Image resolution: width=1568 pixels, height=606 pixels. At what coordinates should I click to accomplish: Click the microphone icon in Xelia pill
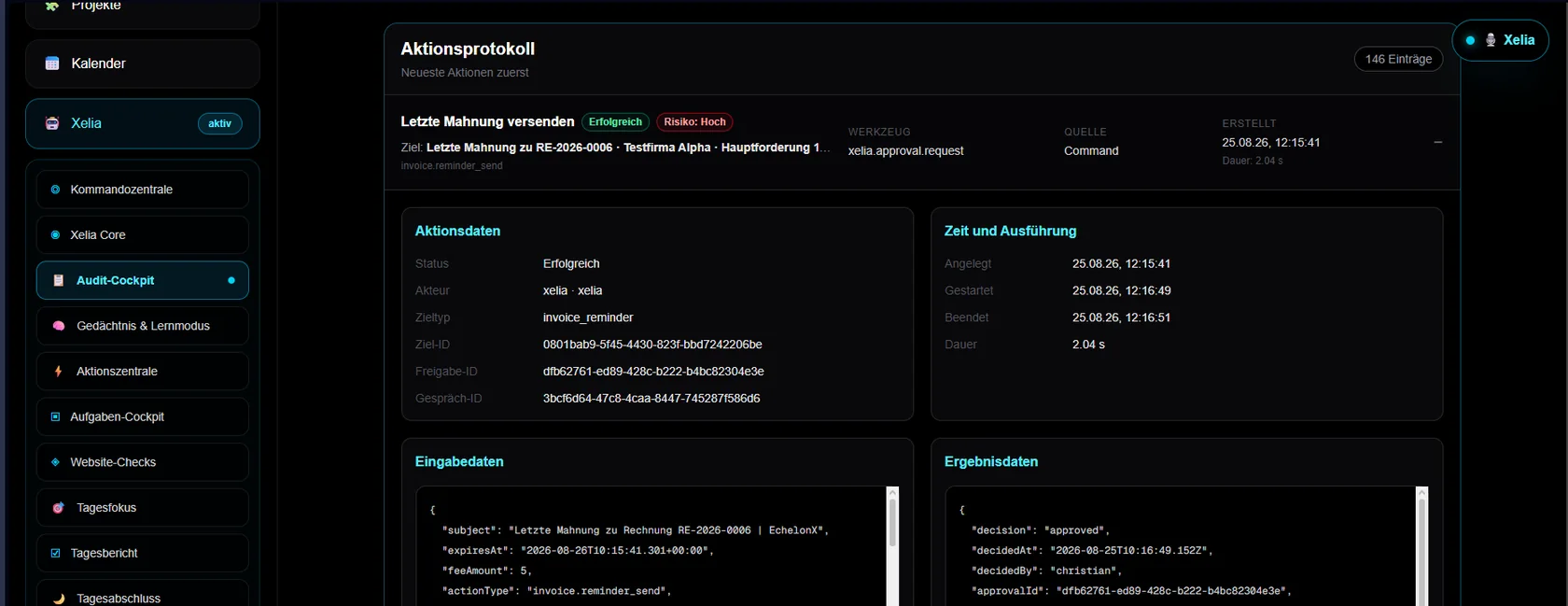pyautogui.click(x=1491, y=40)
